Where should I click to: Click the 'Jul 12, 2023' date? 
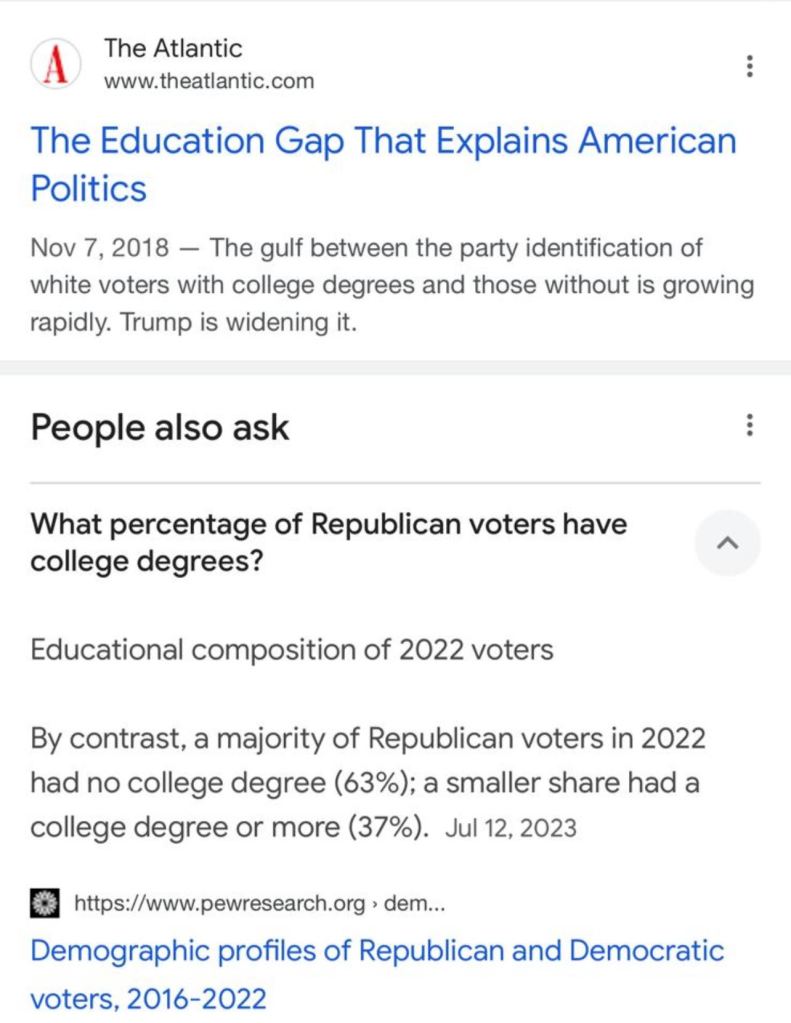[511, 829]
